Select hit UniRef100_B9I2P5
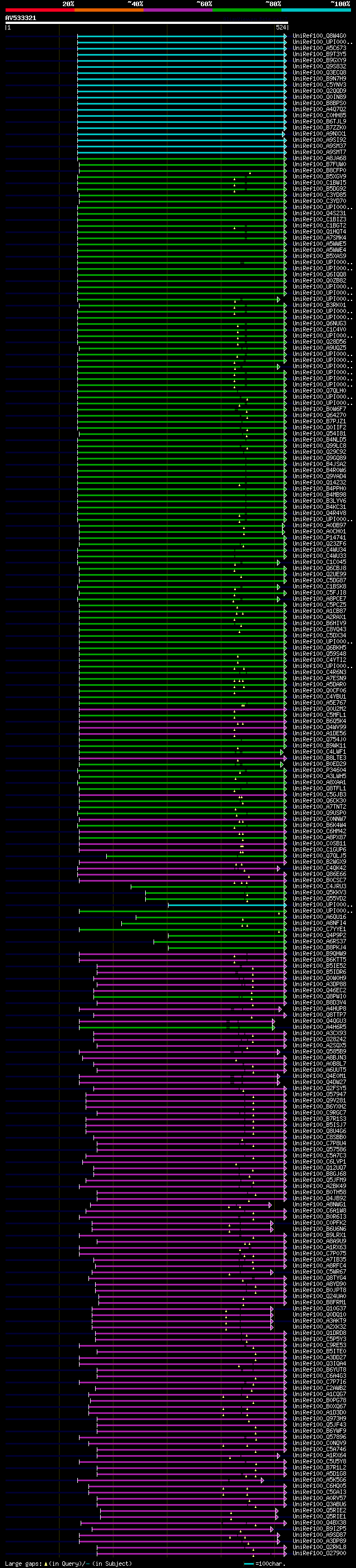This screenshot has width=356, height=1568. (x=319, y=1529)
